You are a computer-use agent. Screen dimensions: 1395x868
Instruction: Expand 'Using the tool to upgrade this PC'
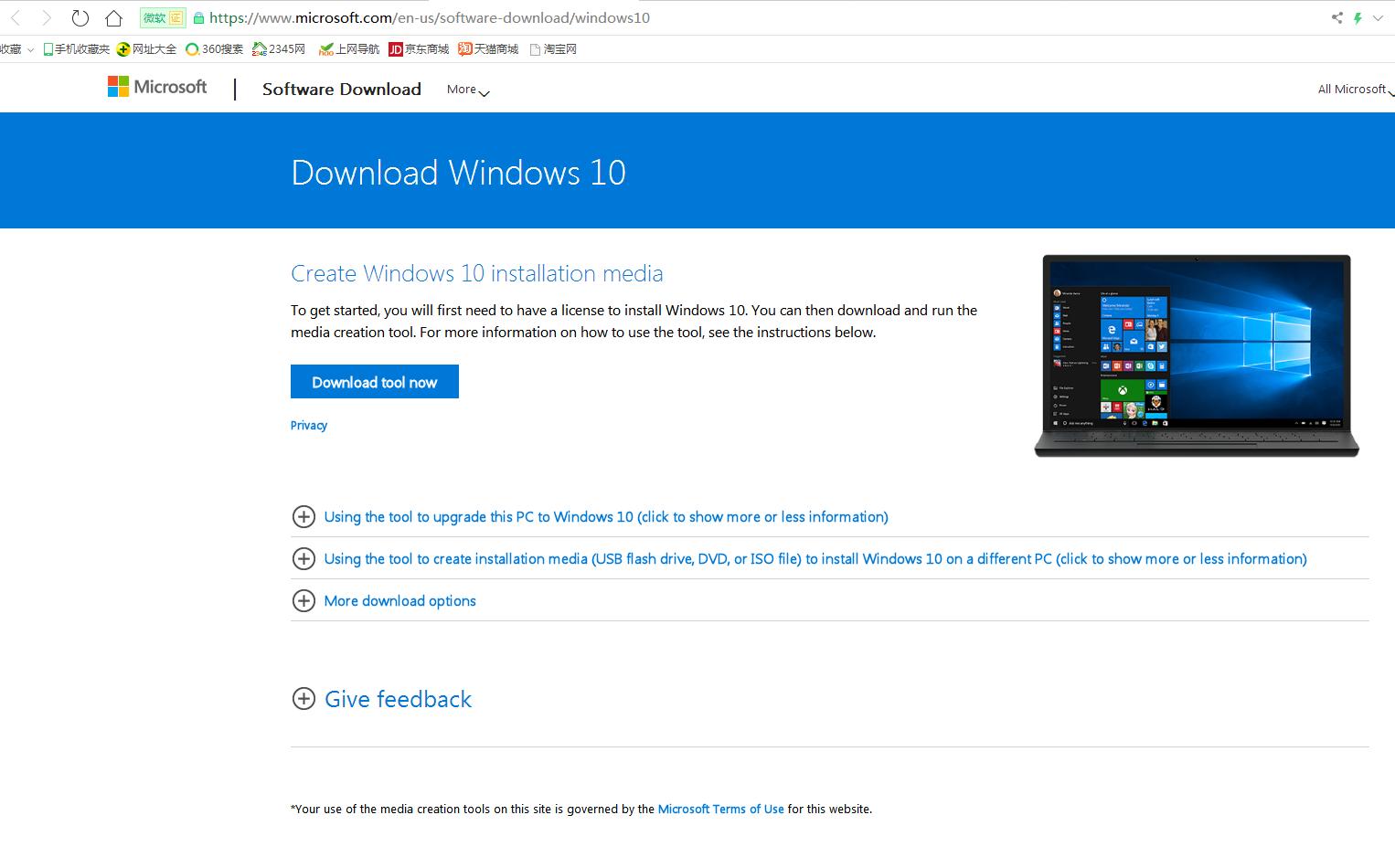[x=606, y=516]
